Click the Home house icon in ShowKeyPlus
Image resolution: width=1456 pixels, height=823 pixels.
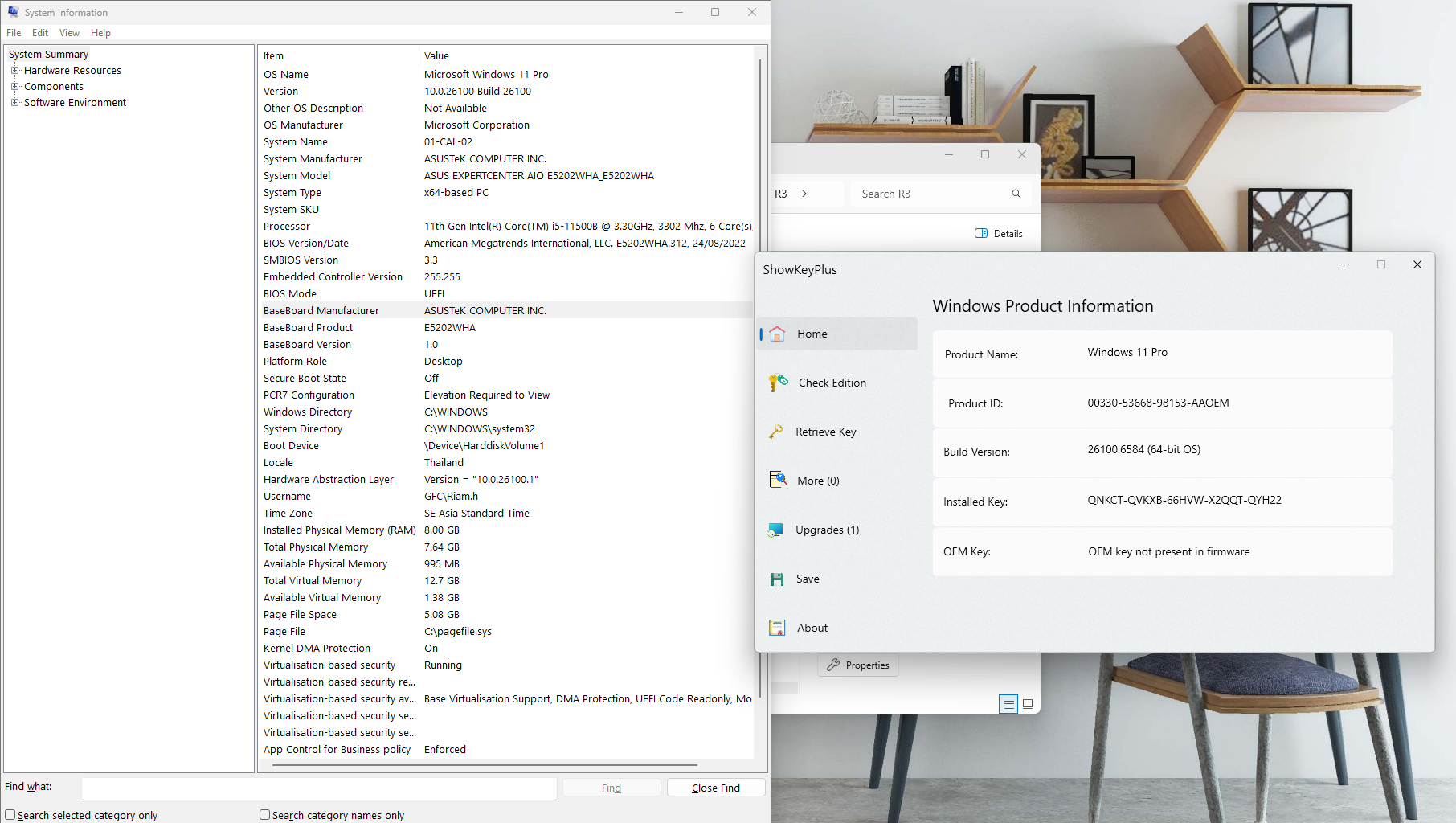[x=777, y=334]
